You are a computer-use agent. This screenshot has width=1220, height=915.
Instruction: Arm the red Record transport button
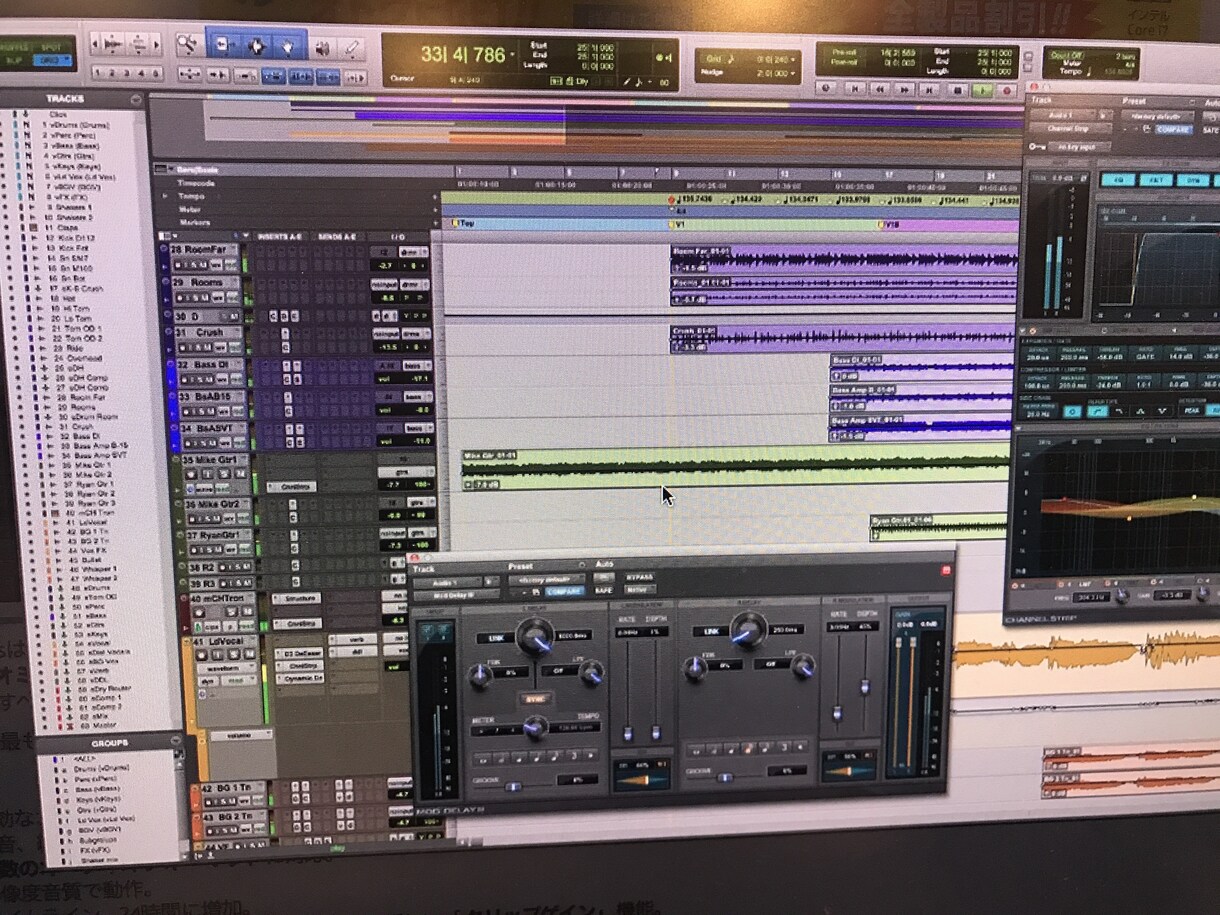[1007, 91]
